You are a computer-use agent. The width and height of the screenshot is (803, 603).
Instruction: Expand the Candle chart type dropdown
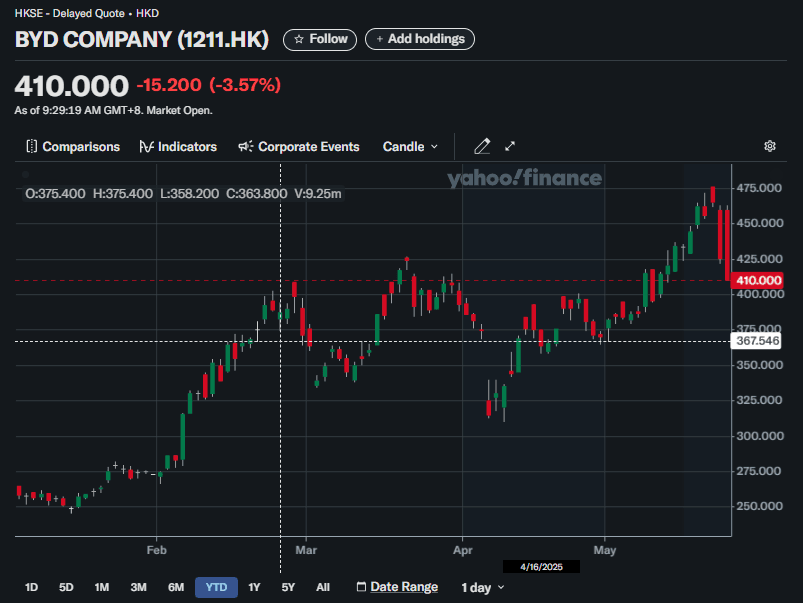click(410, 147)
